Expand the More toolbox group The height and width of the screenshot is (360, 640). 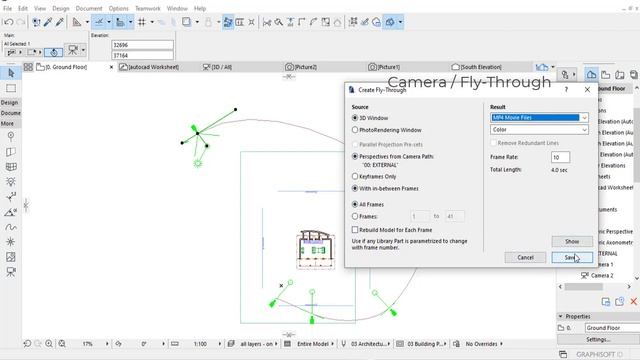(10, 123)
